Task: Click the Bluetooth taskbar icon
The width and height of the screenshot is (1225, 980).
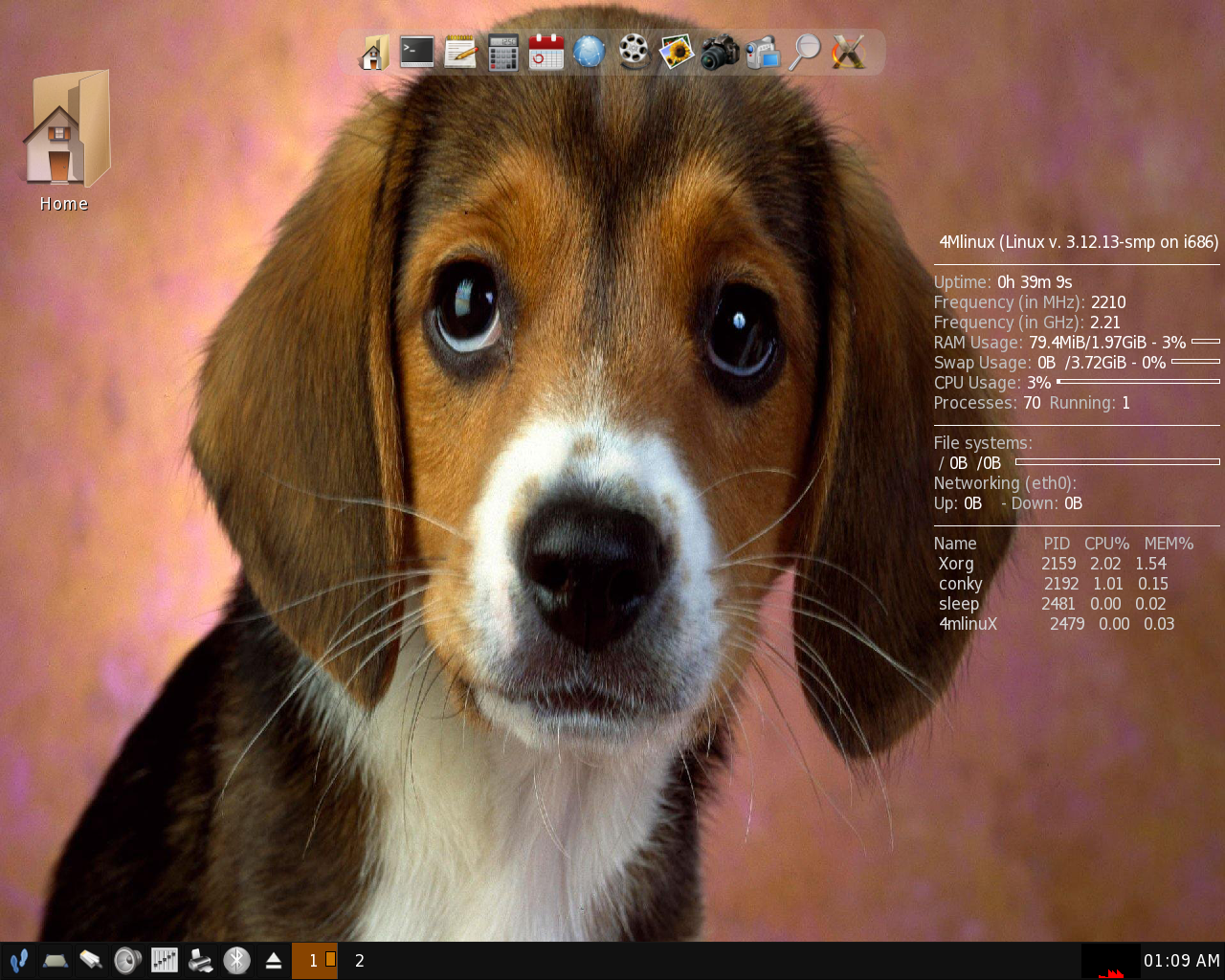Action: coord(237,960)
